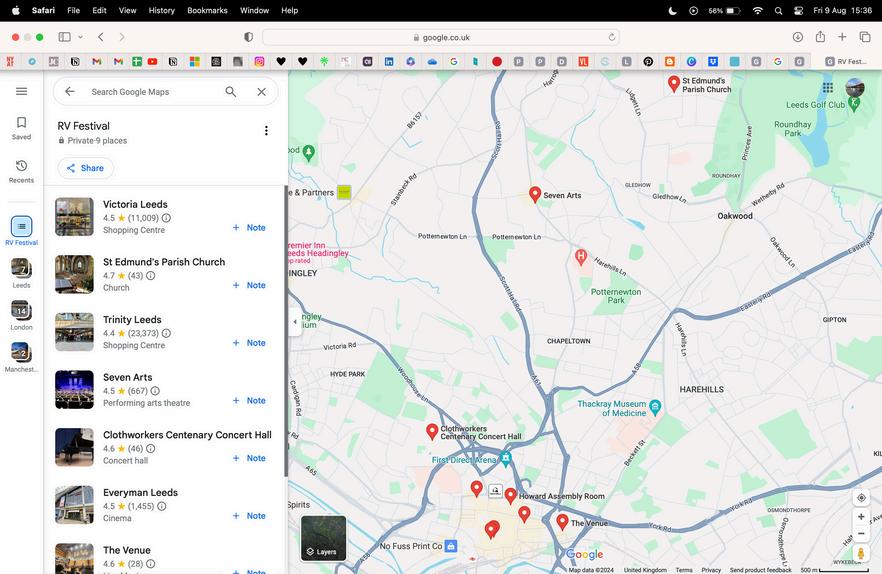The width and height of the screenshot is (882, 574).
Task: Add a note to Seven Arts
Action: pyautogui.click(x=249, y=401)
